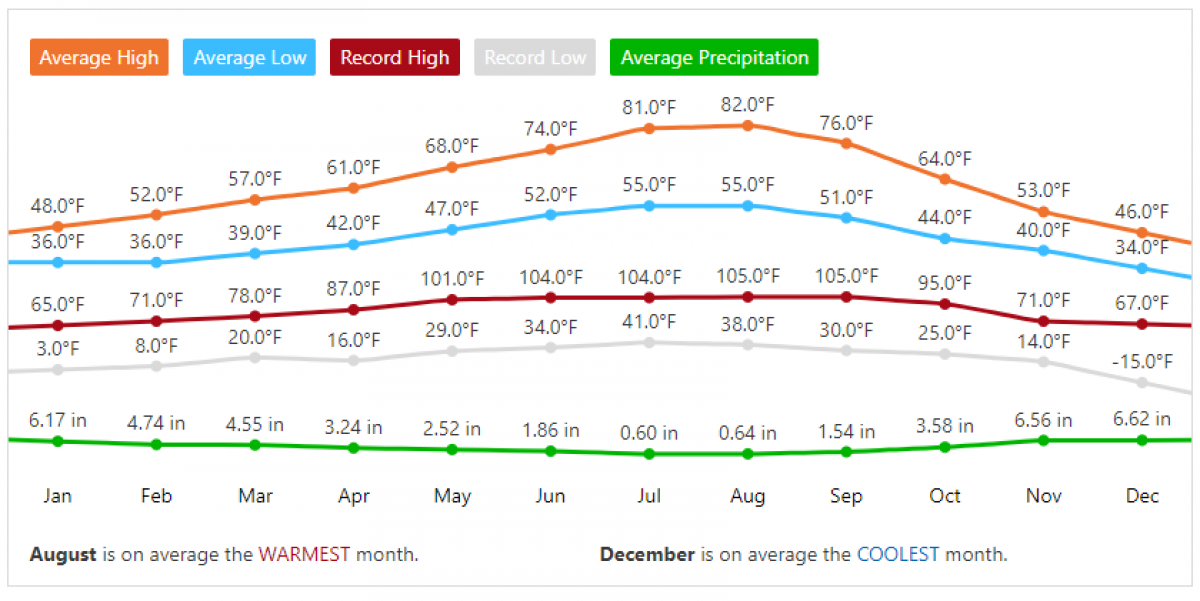Click the COOLEST text below the chart
The width and height of the screenshot is (1200, 601).
[898, 554]
